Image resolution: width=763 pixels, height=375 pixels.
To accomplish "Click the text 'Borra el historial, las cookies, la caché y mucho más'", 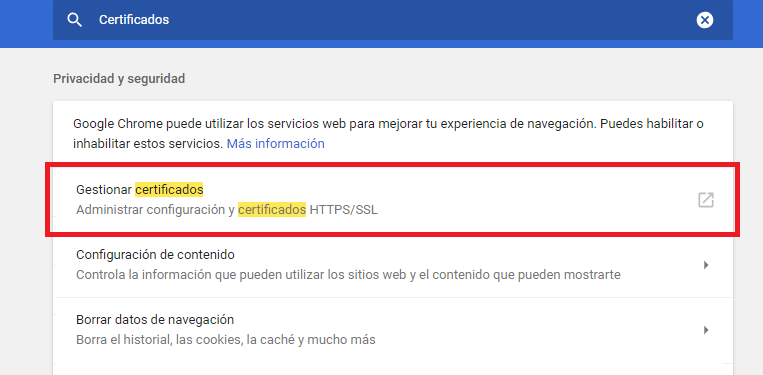I will (226, 339).
